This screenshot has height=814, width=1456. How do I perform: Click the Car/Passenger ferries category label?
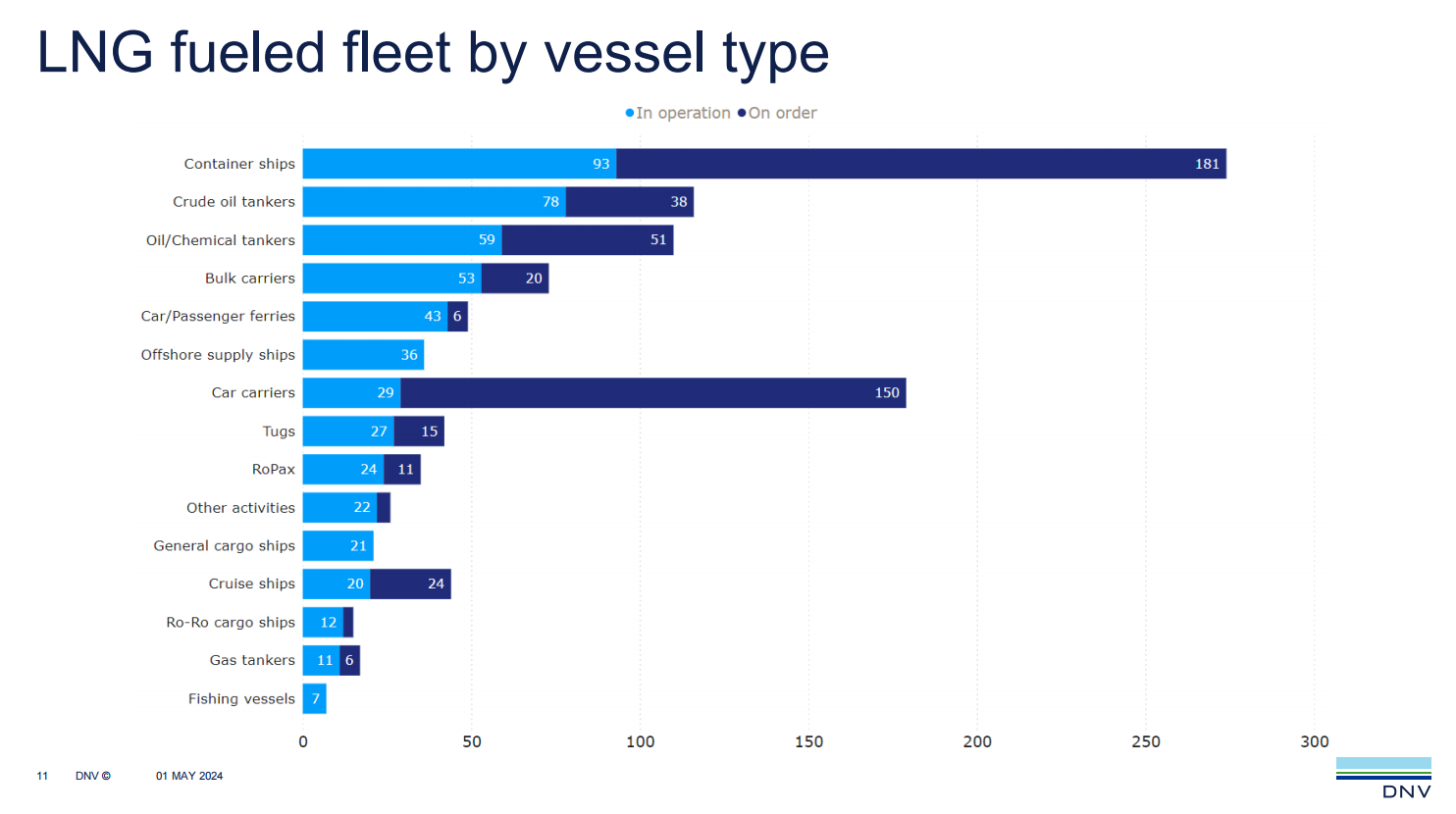point(218,316)
